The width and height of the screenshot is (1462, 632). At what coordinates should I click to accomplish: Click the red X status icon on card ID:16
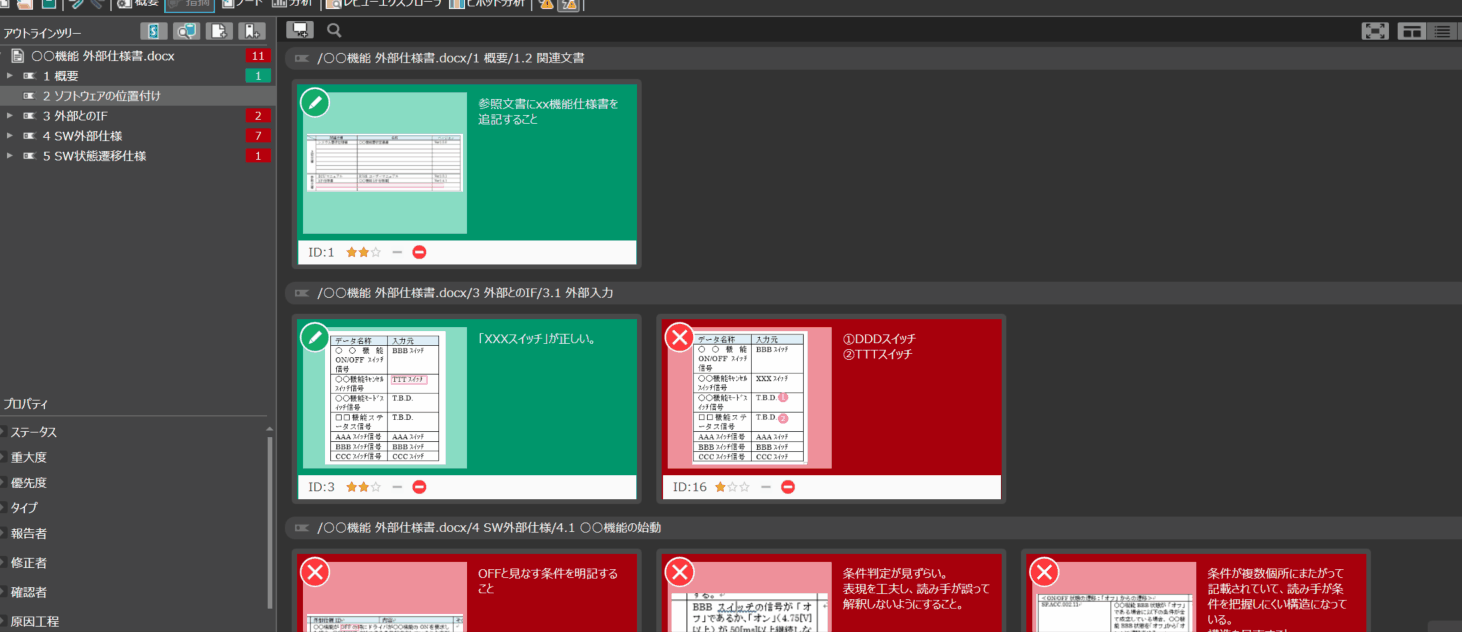[x=679, y=337]
